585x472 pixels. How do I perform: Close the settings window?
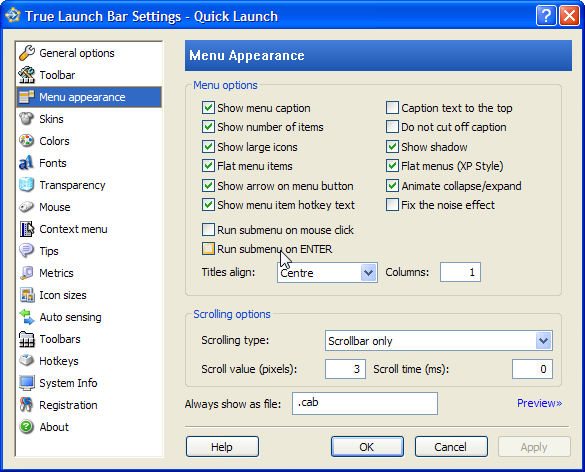tap(569, 16)
